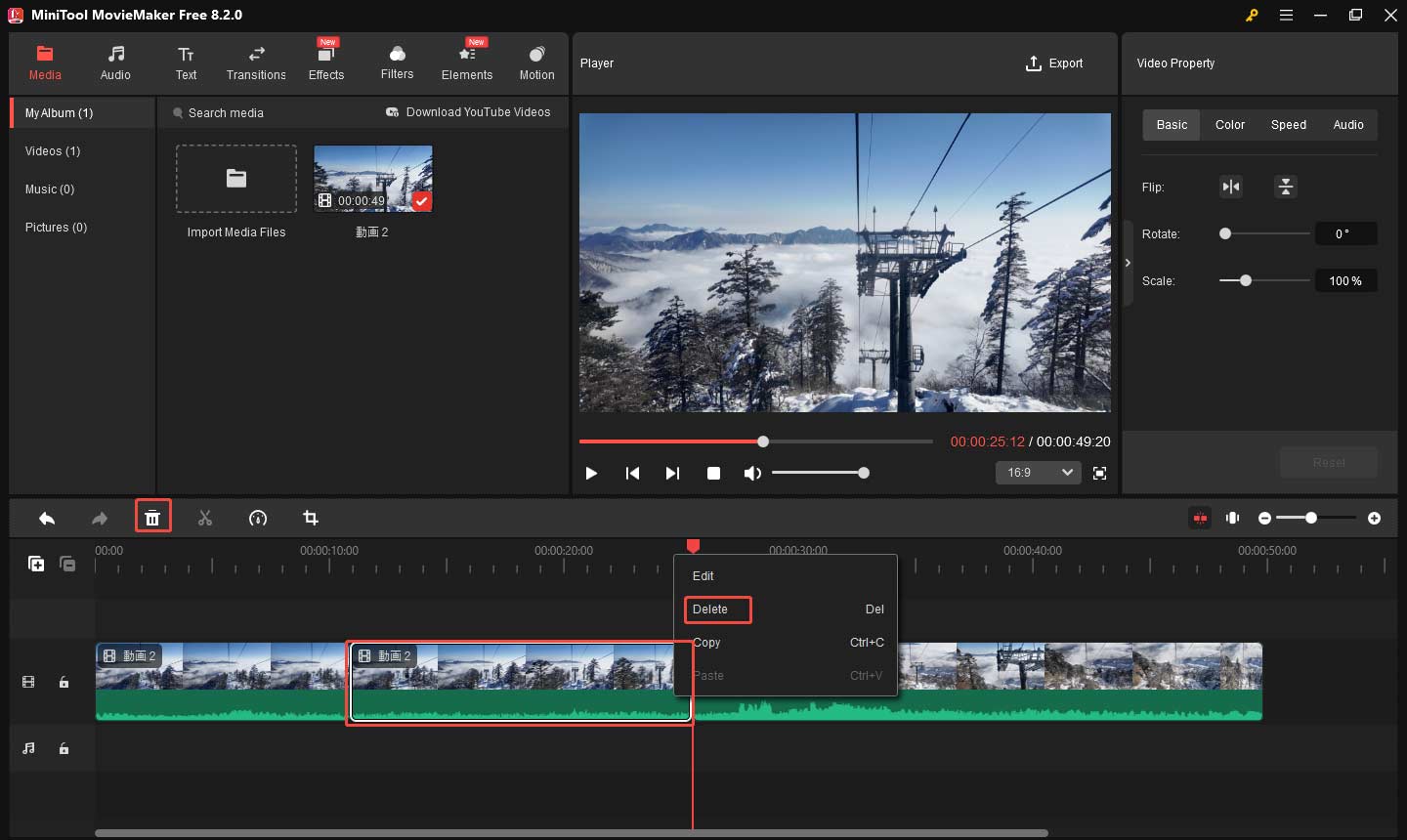Select the 動画 2 media thumbnail
This screenshot has width=1407, height=840.
click(373, 179)
